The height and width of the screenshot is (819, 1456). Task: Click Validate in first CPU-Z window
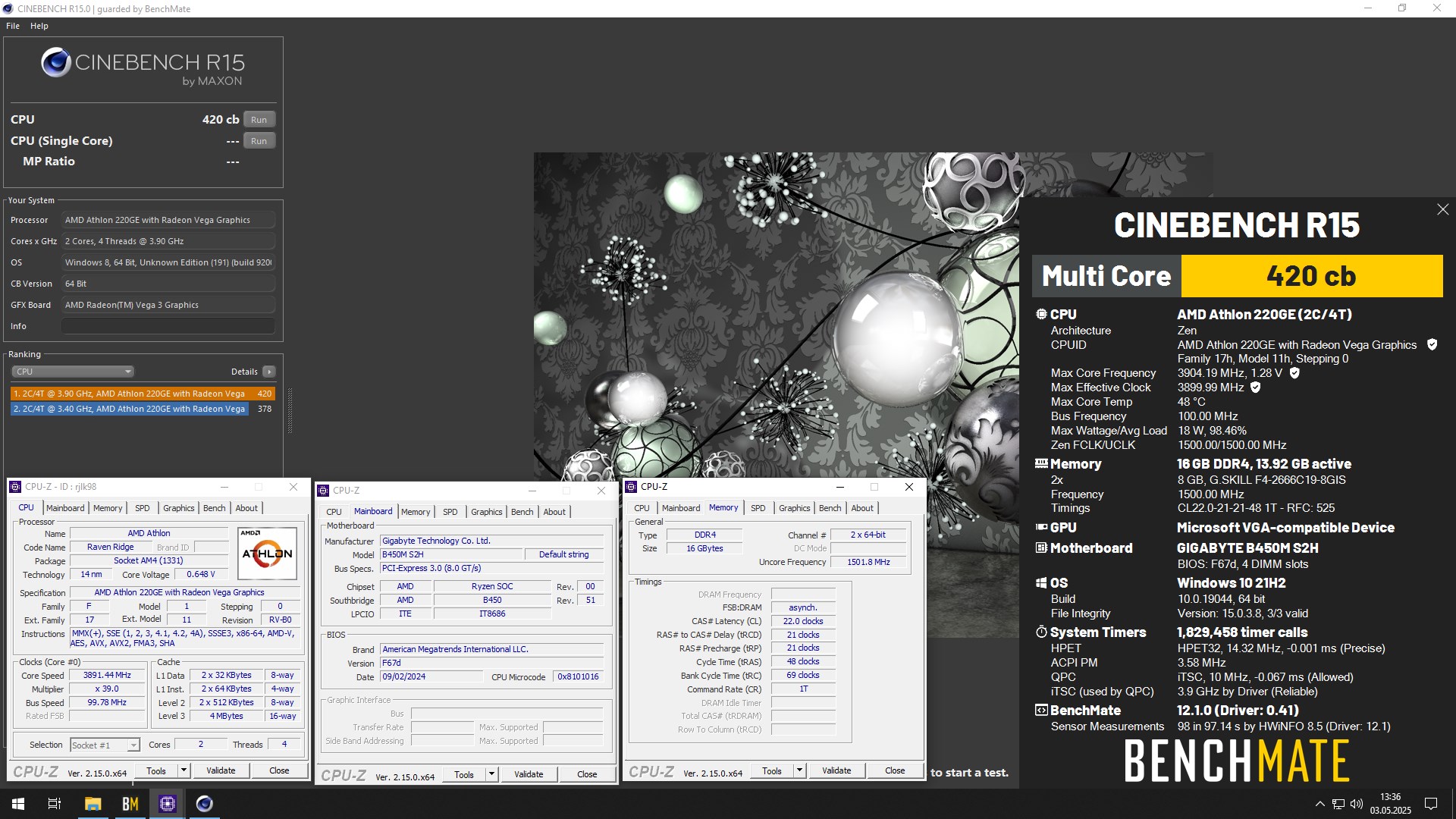221,770
